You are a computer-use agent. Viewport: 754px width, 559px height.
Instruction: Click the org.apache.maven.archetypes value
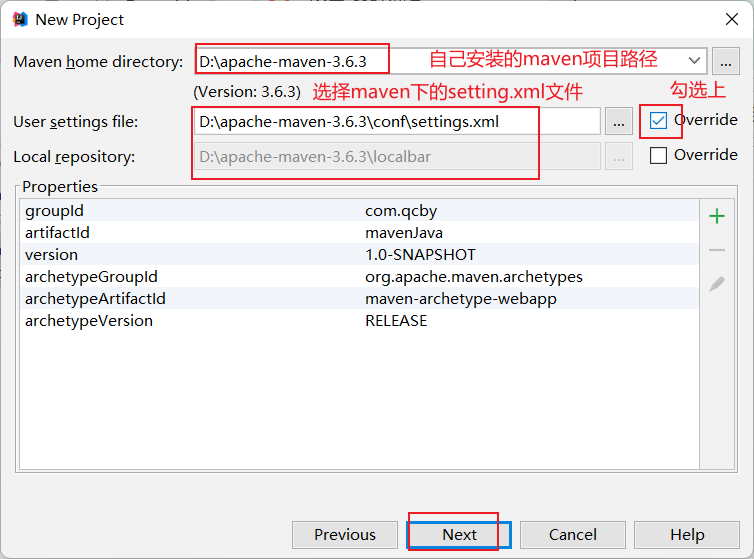474,277
